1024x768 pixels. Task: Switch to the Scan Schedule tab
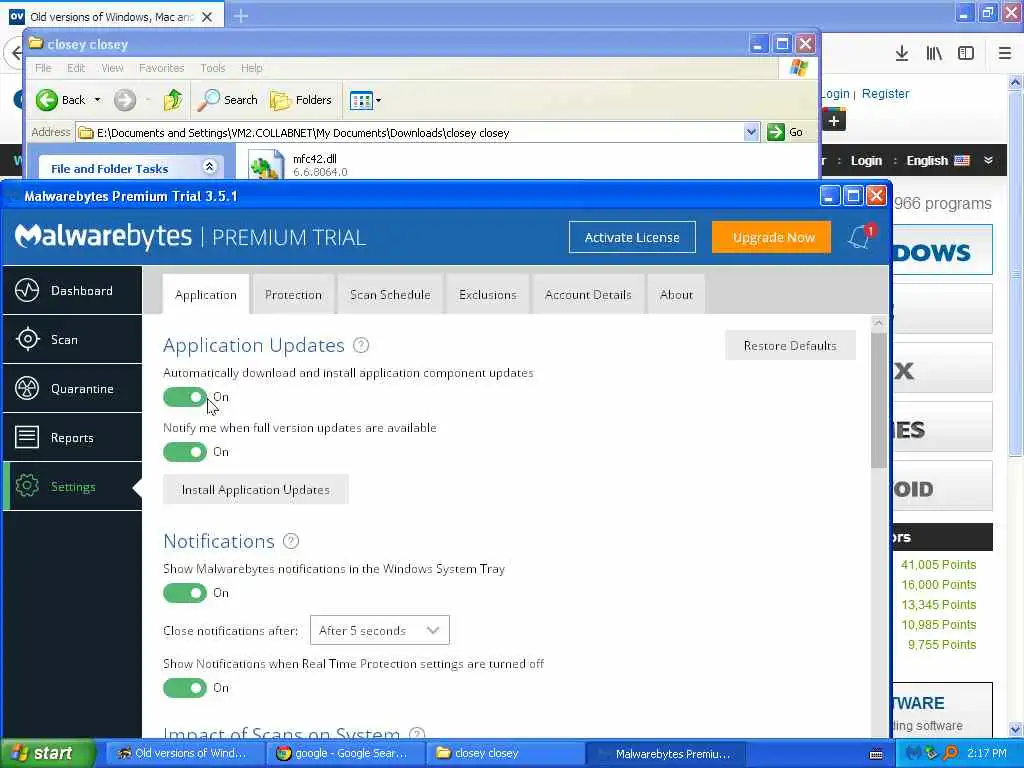[390, 295]
